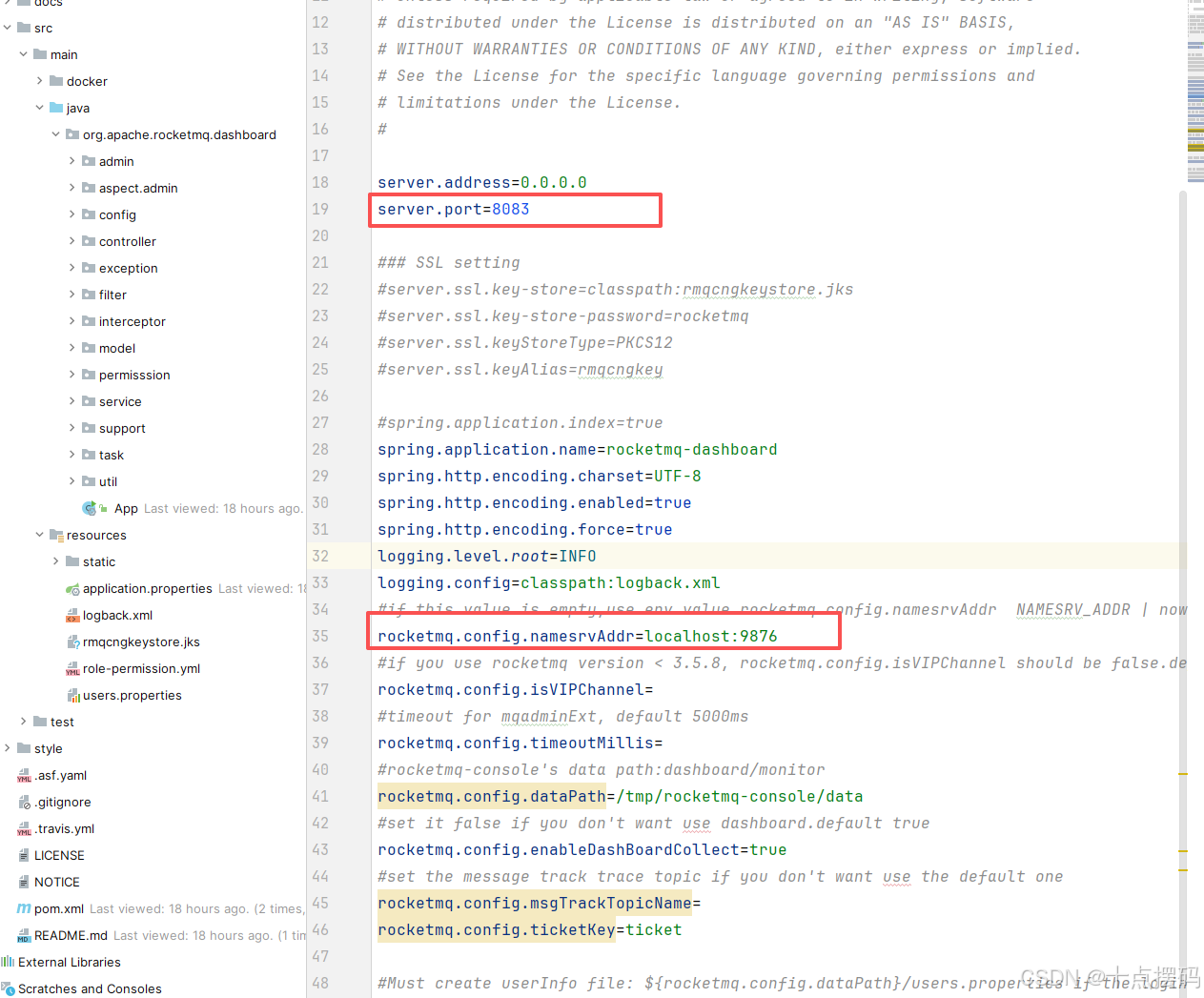The image size is (1204, 998).
Task: Click the Scratches and Consoles icon
Action: point(8,989)
